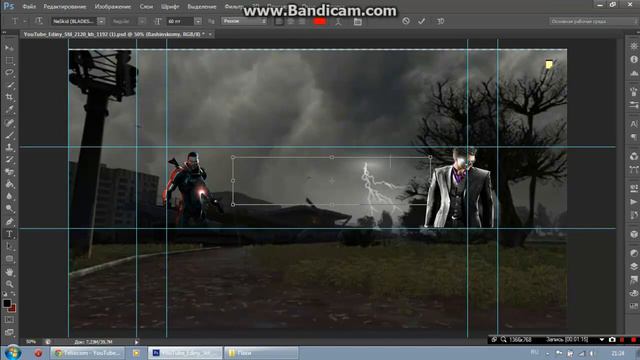Open the Layers panel icon
Image resolution: width=640 pixels, height=360 pixels.
coord(634,267)
